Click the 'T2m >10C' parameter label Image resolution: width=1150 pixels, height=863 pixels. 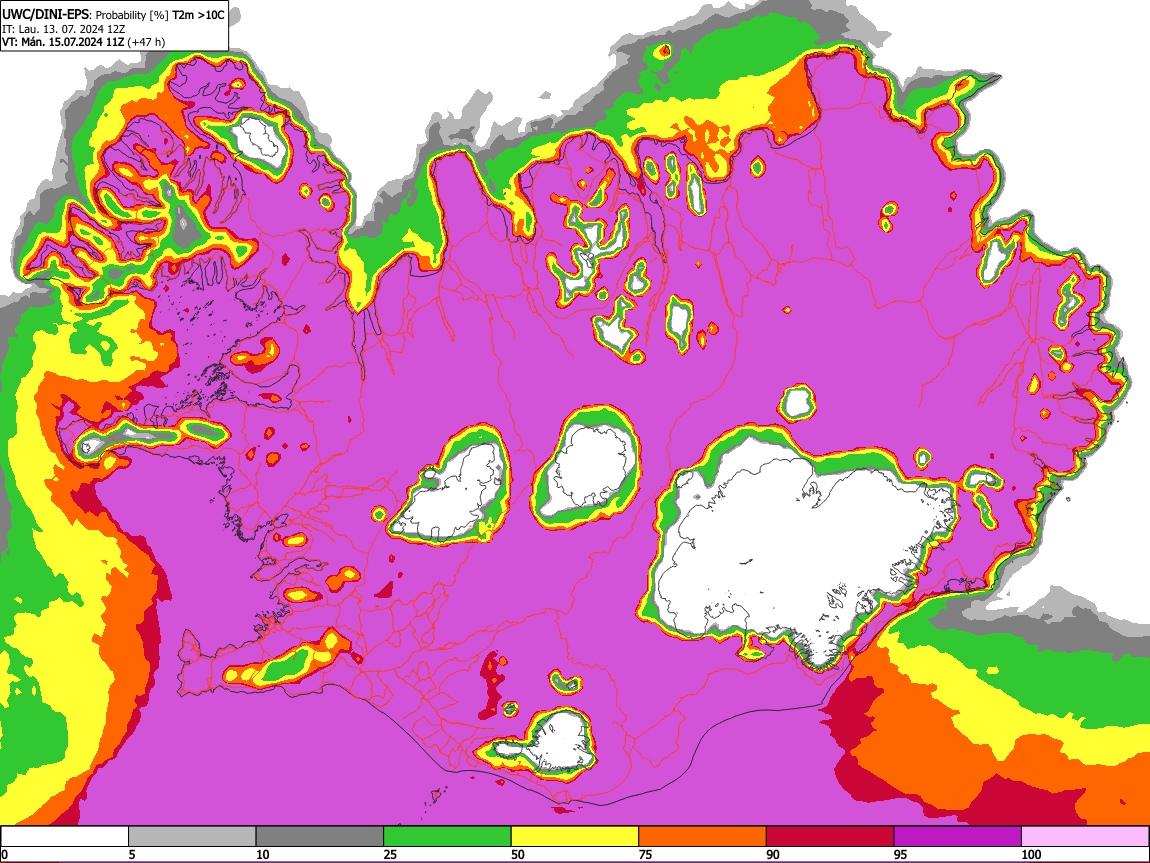pyautogui.click(x=198, y=15)
